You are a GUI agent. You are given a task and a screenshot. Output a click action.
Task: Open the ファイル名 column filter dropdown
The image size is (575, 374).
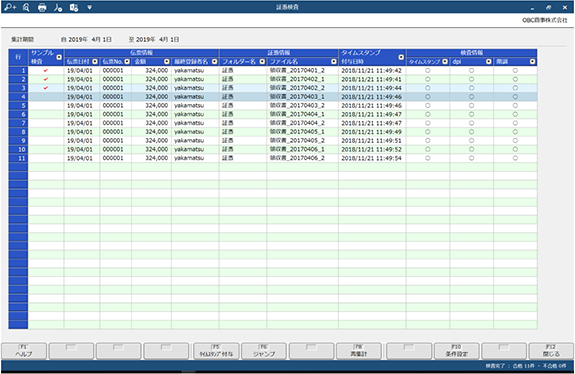[x=334, y=62]
